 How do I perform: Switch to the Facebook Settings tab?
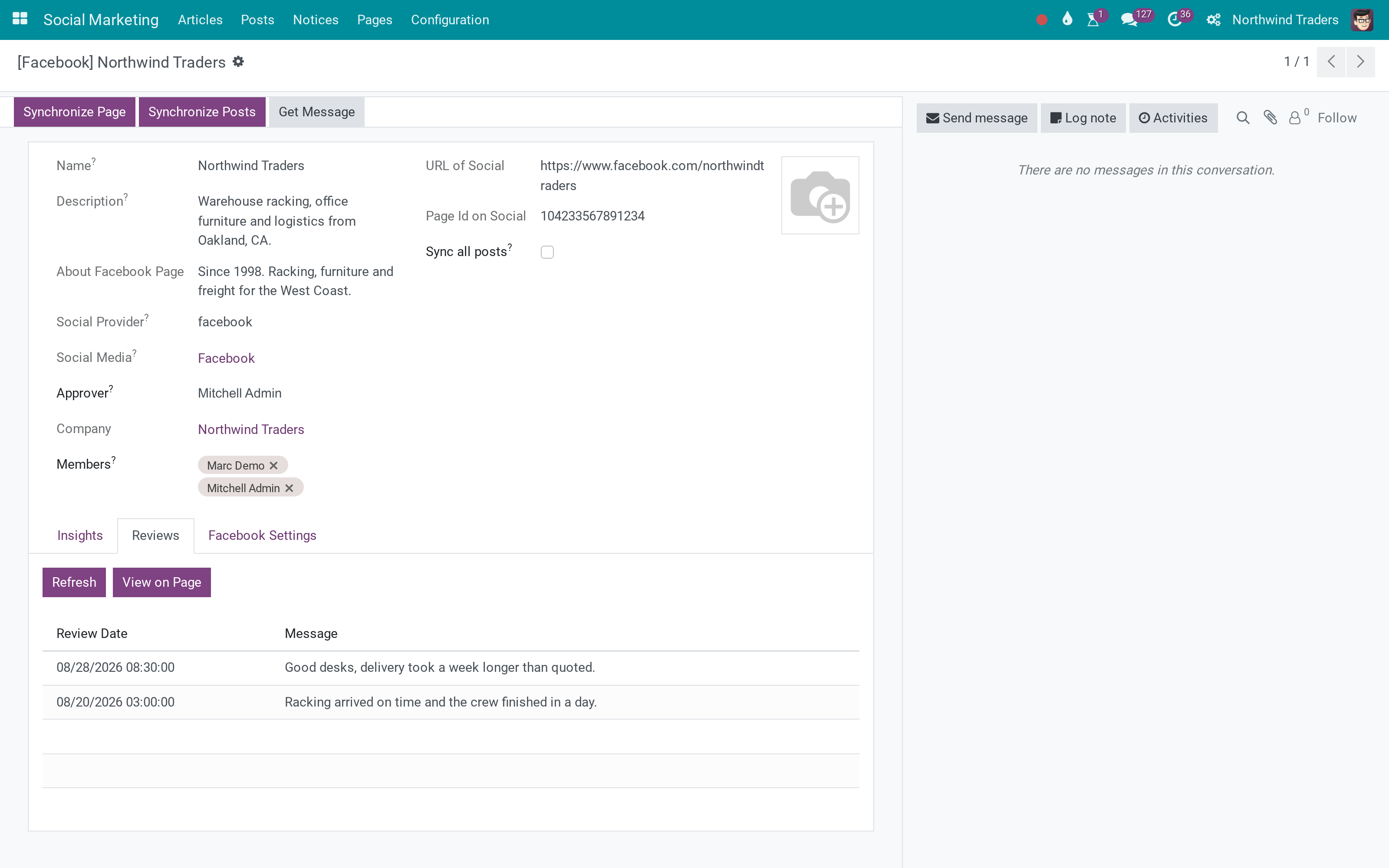(x=262, y=536)
